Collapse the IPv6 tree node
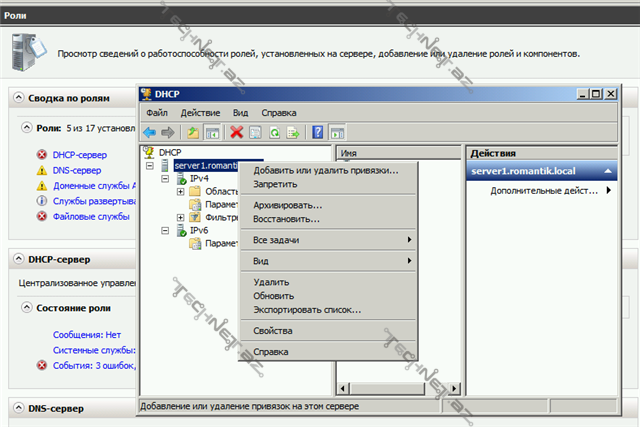The height and width of the screenshot is (427, 640). 165,230
